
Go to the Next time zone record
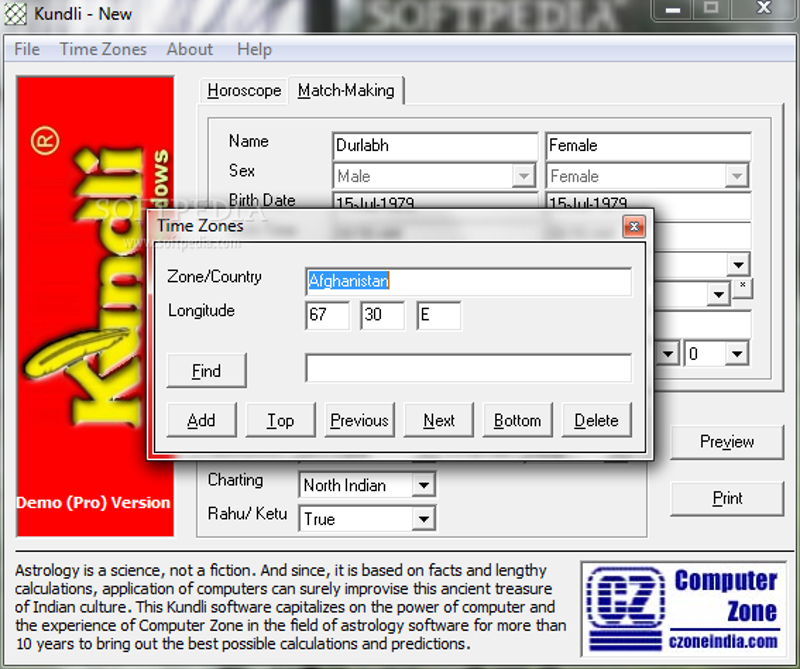438,420
